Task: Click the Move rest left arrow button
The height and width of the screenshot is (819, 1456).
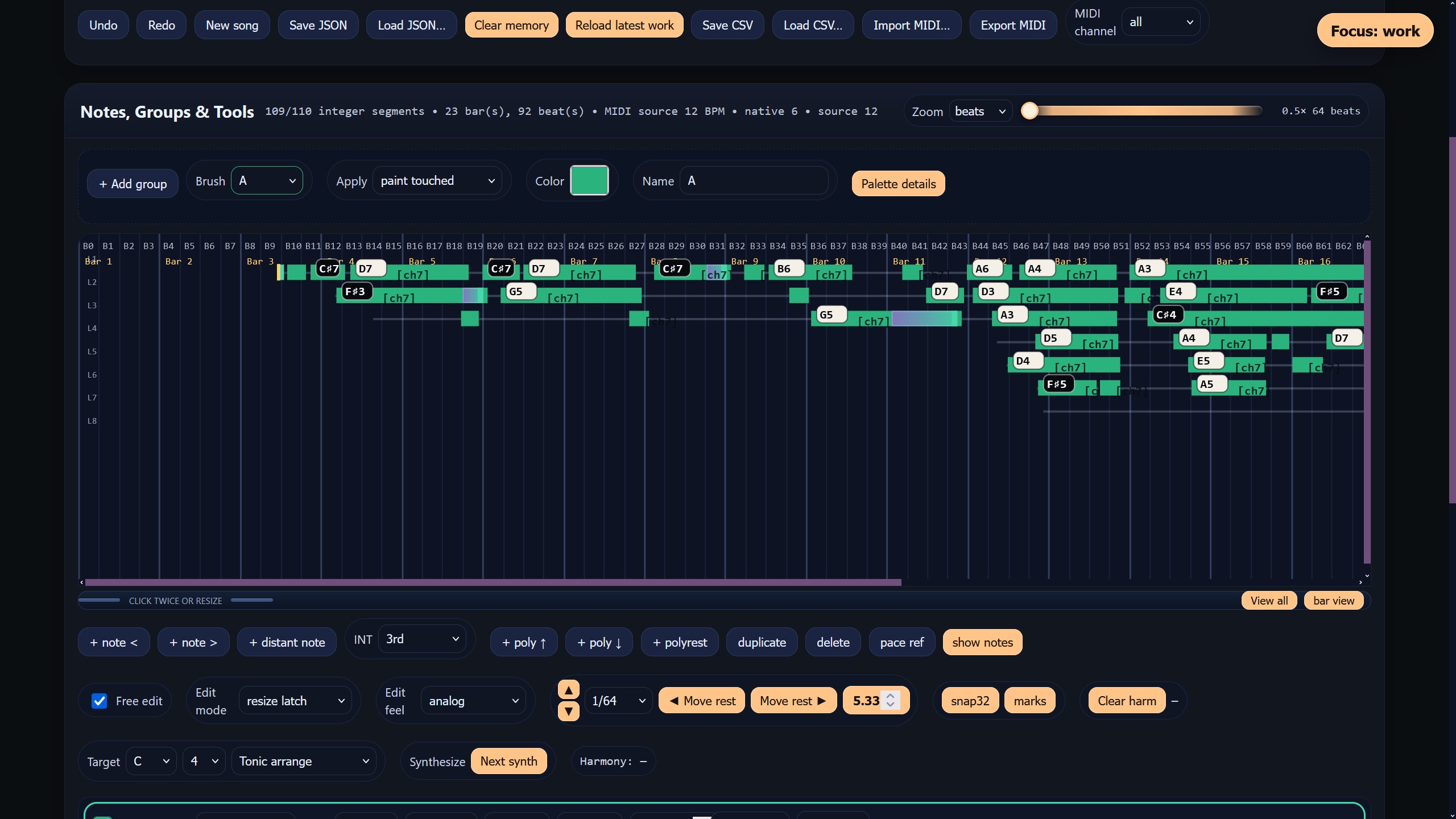Action: (701, 701)
